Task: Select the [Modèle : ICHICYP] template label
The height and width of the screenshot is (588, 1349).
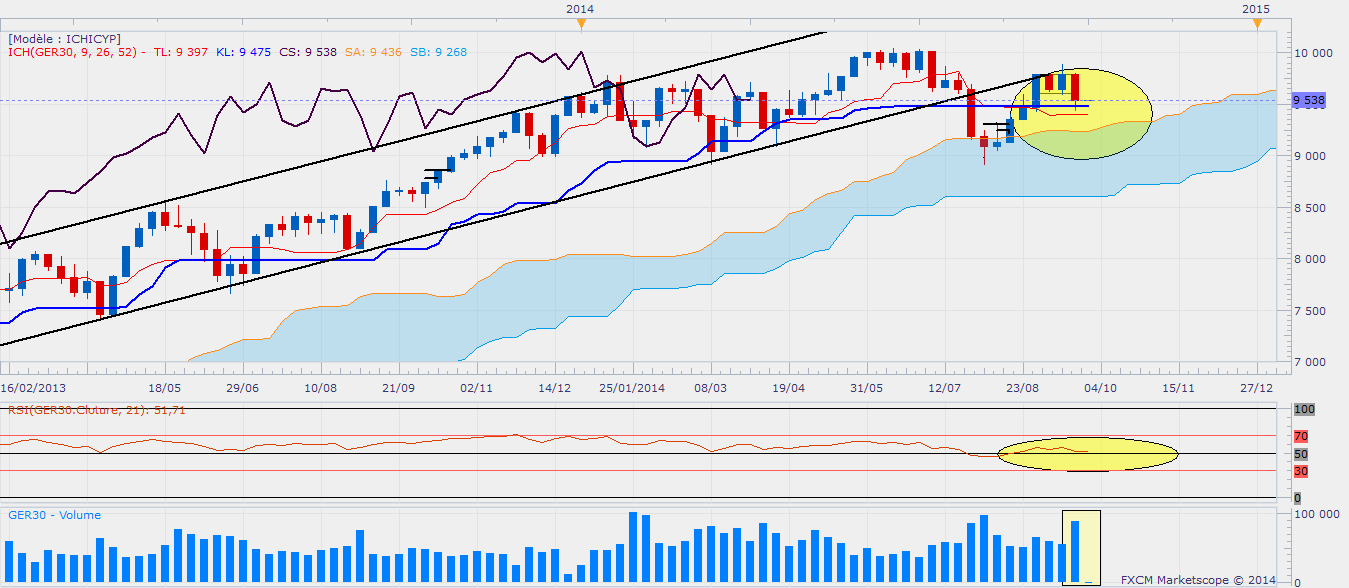Action: pos(65,38)
